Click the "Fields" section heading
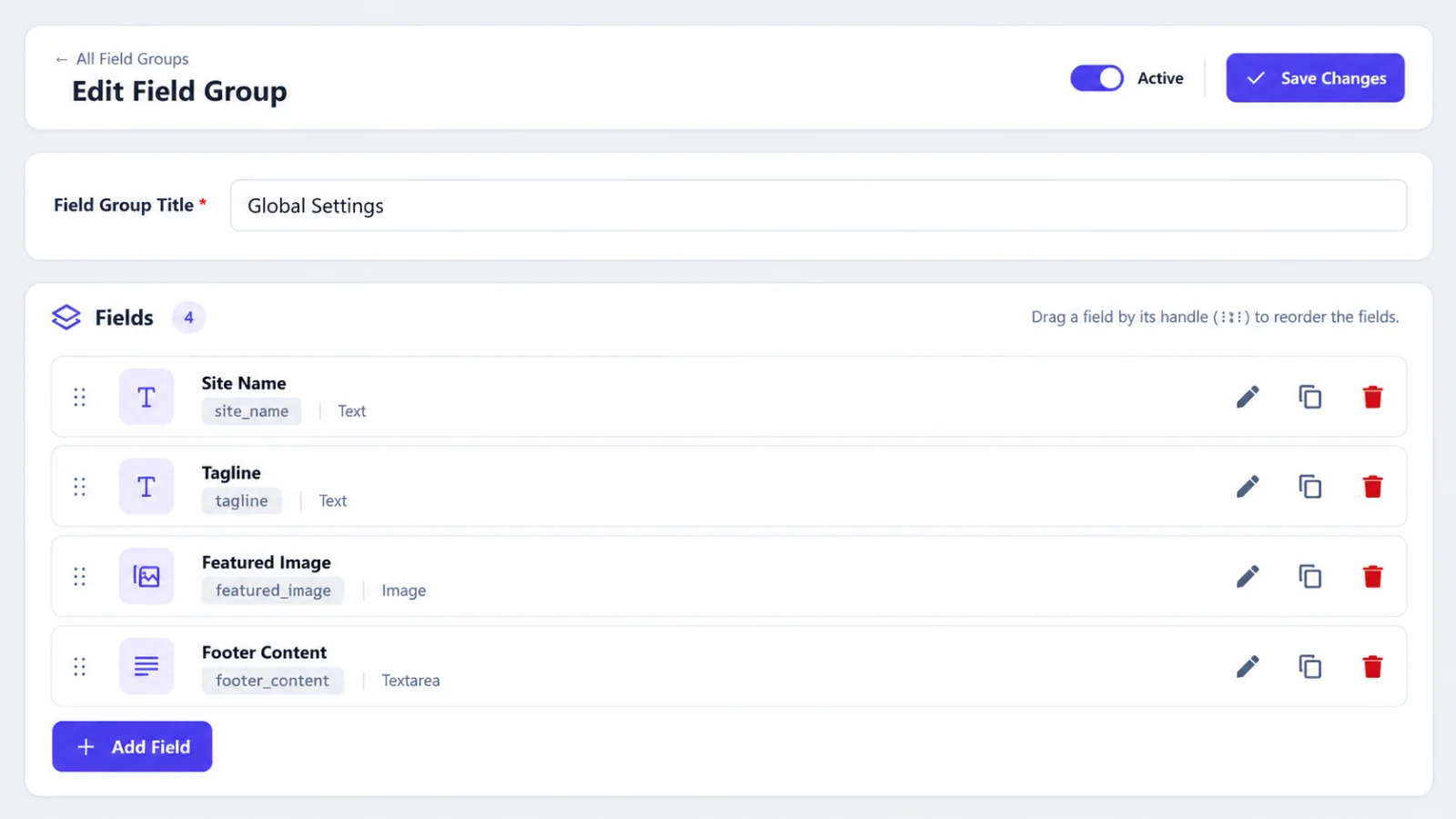 point(125,318)
